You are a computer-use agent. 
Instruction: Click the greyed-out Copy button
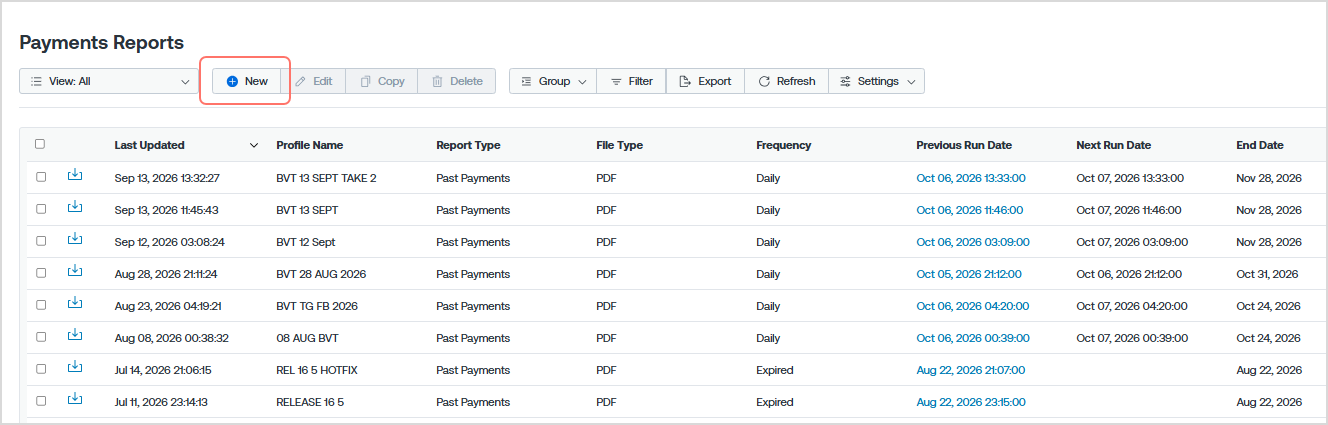click(382, 81)
